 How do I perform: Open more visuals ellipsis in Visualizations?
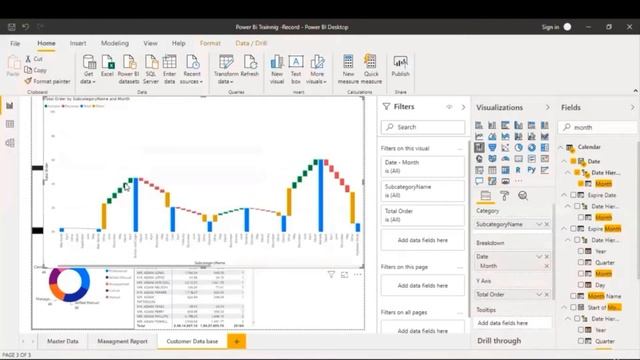pos(518,180)
